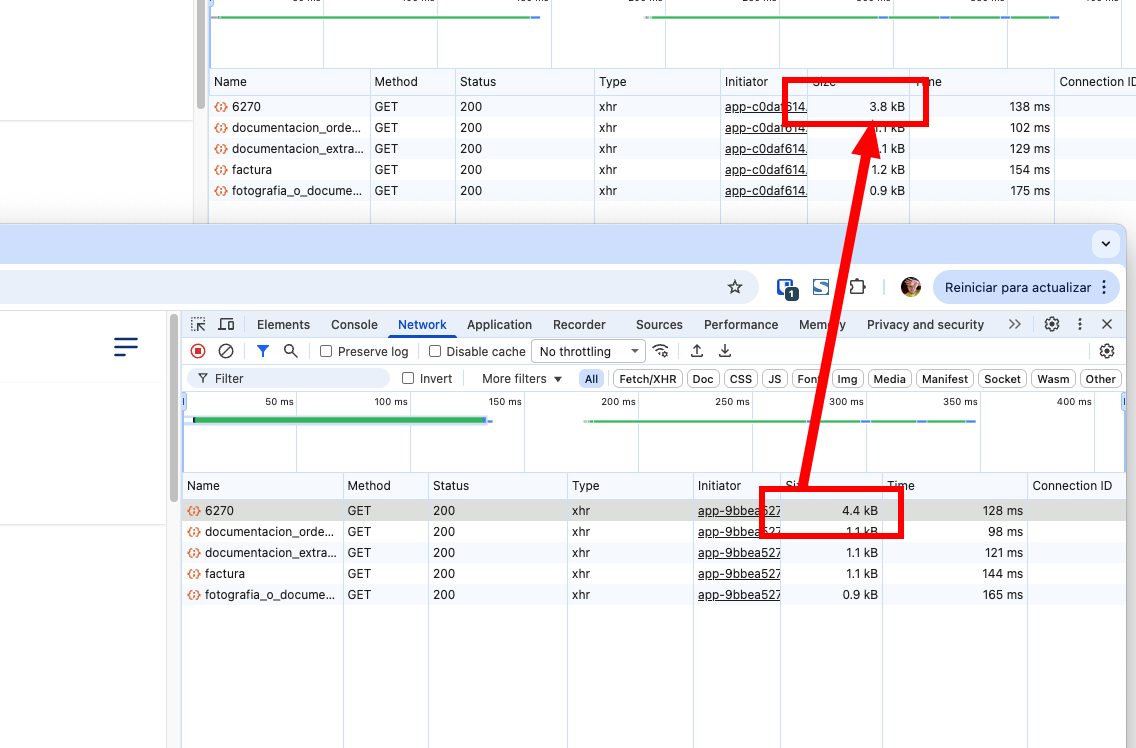This screenshot has height=748, width=1136.
Task: Check the Invert filter checkbox
Action: click(408, 379)
